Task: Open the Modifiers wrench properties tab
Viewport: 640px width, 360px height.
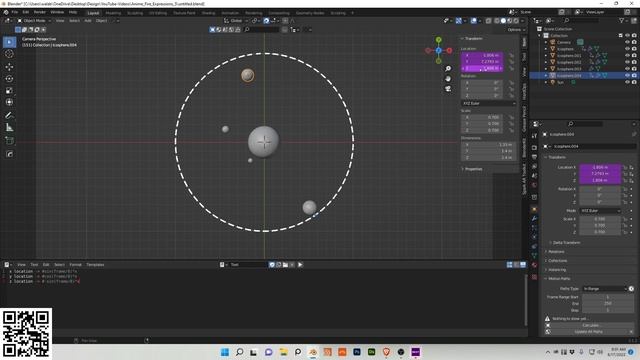Action: coord(534,219)
